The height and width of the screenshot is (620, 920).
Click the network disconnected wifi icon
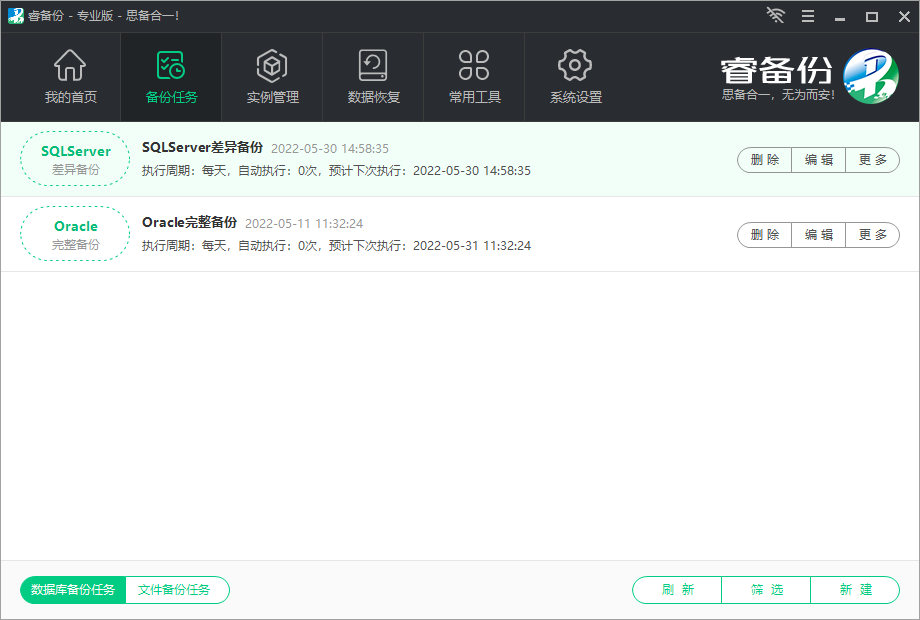point(776,15)
